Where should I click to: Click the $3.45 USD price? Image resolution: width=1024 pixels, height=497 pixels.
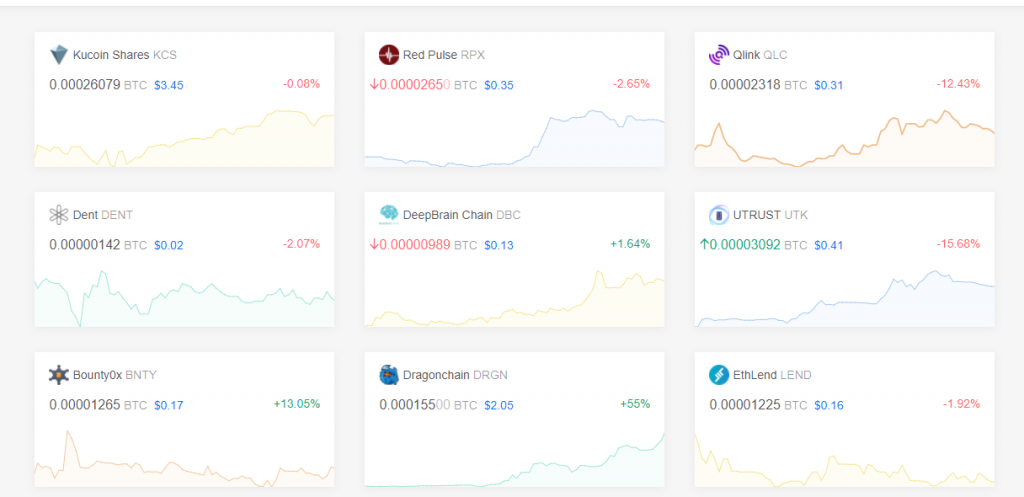tap(169, 85)
